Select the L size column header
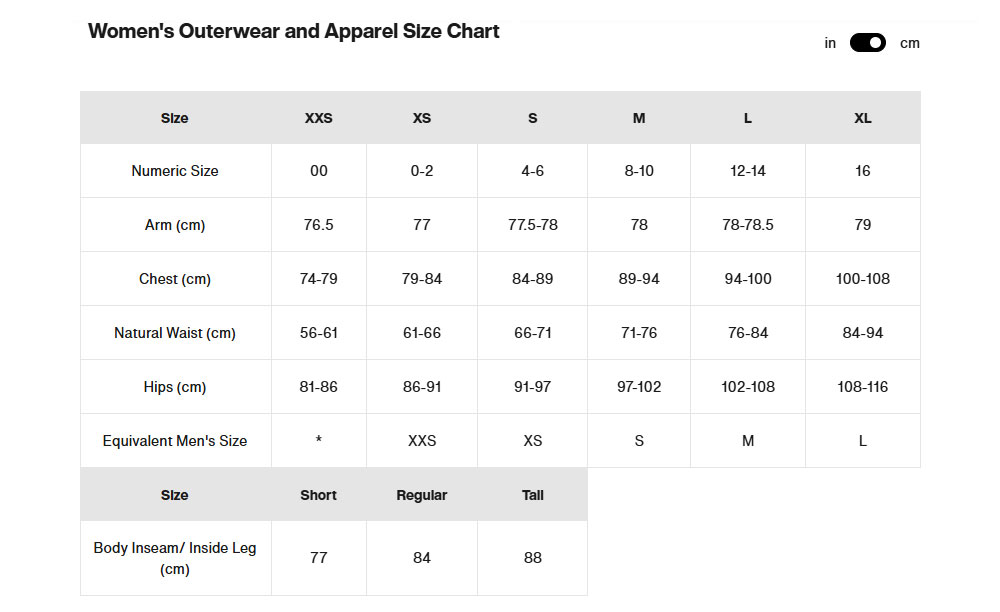Image resolution: width=1000 pixels, height=612 pixels. pos(747,118)
